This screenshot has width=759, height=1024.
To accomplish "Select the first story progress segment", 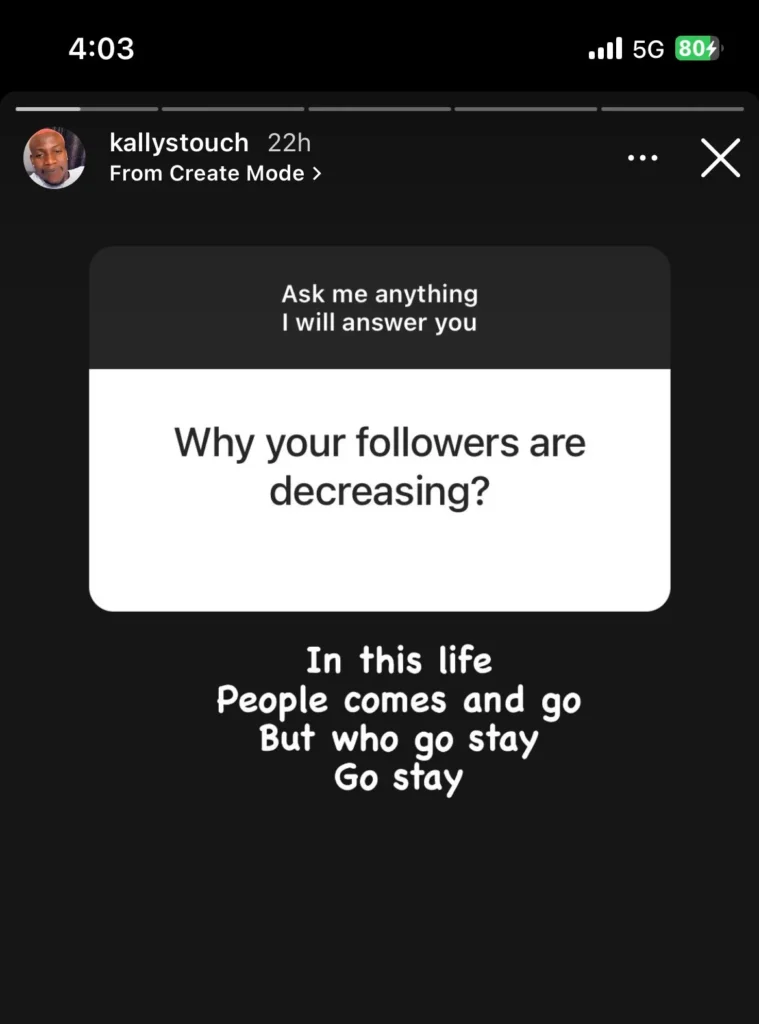I will pos(85,108).
